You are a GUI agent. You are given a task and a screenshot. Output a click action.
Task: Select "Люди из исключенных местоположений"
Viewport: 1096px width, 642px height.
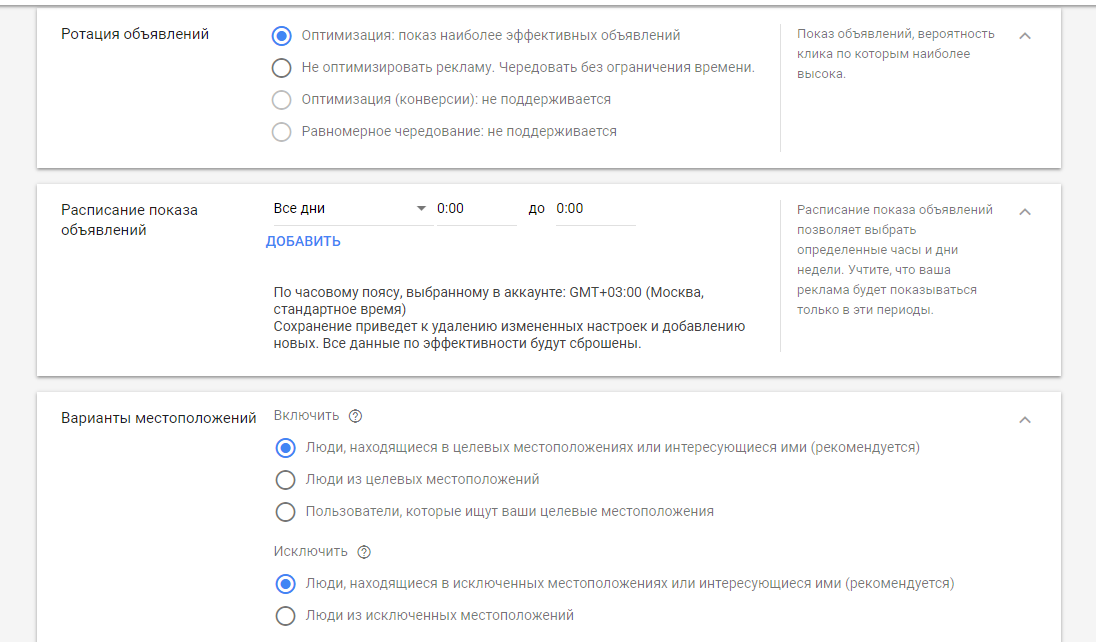pyautogui.click(x=283, y=616)
